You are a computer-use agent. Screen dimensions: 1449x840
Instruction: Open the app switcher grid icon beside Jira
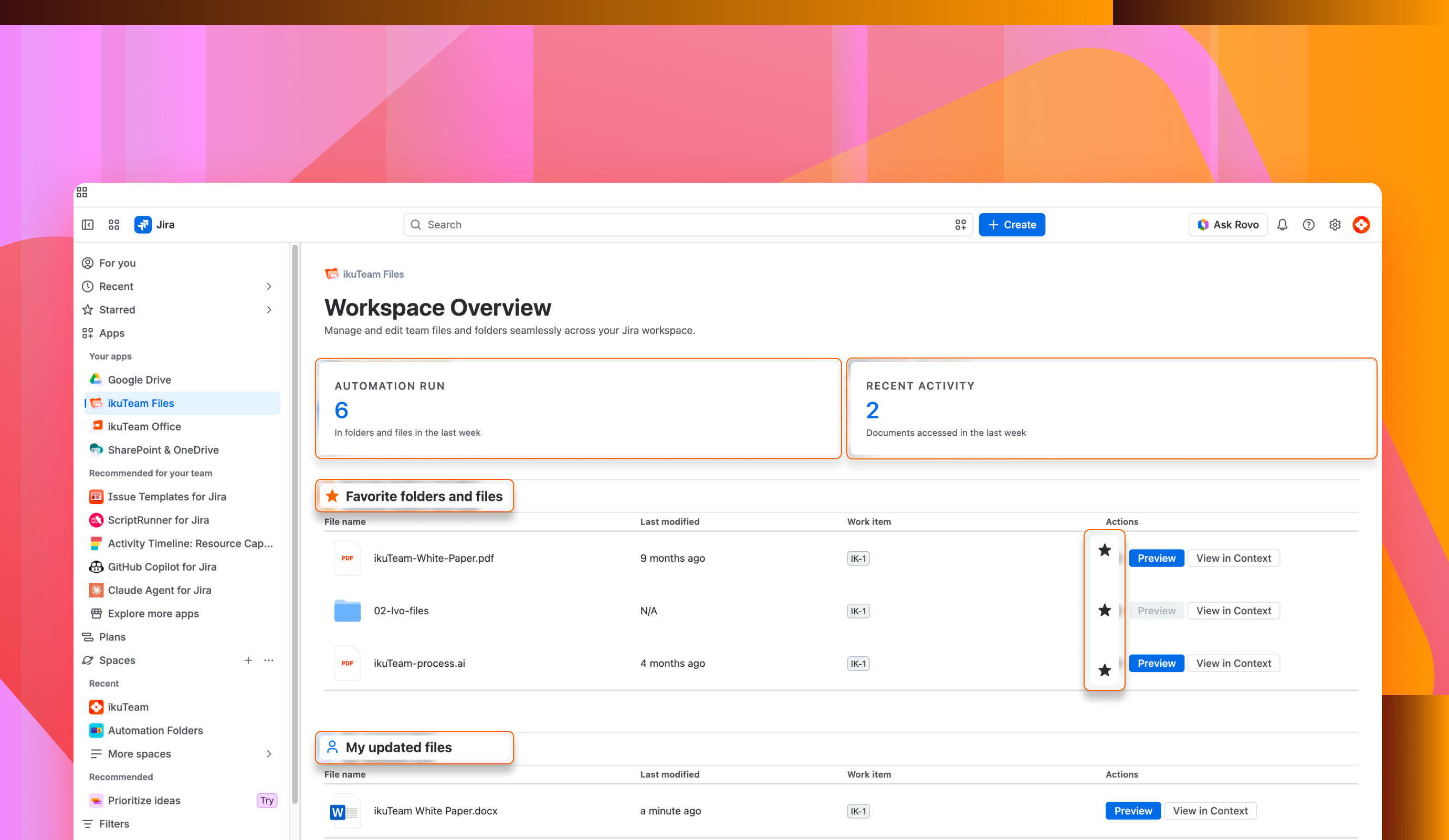click(114, 225)
